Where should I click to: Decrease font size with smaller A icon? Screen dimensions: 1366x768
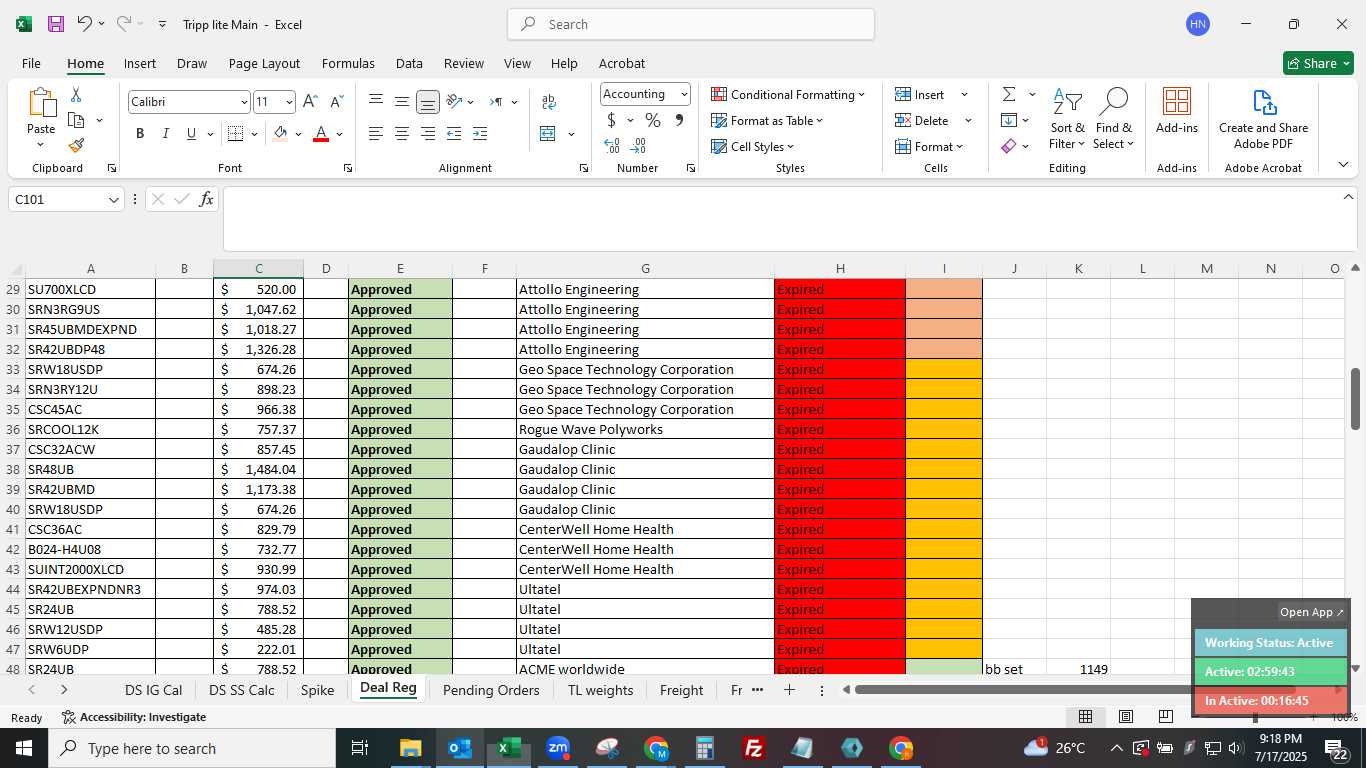pyautogui.click(x=336, y=102)
